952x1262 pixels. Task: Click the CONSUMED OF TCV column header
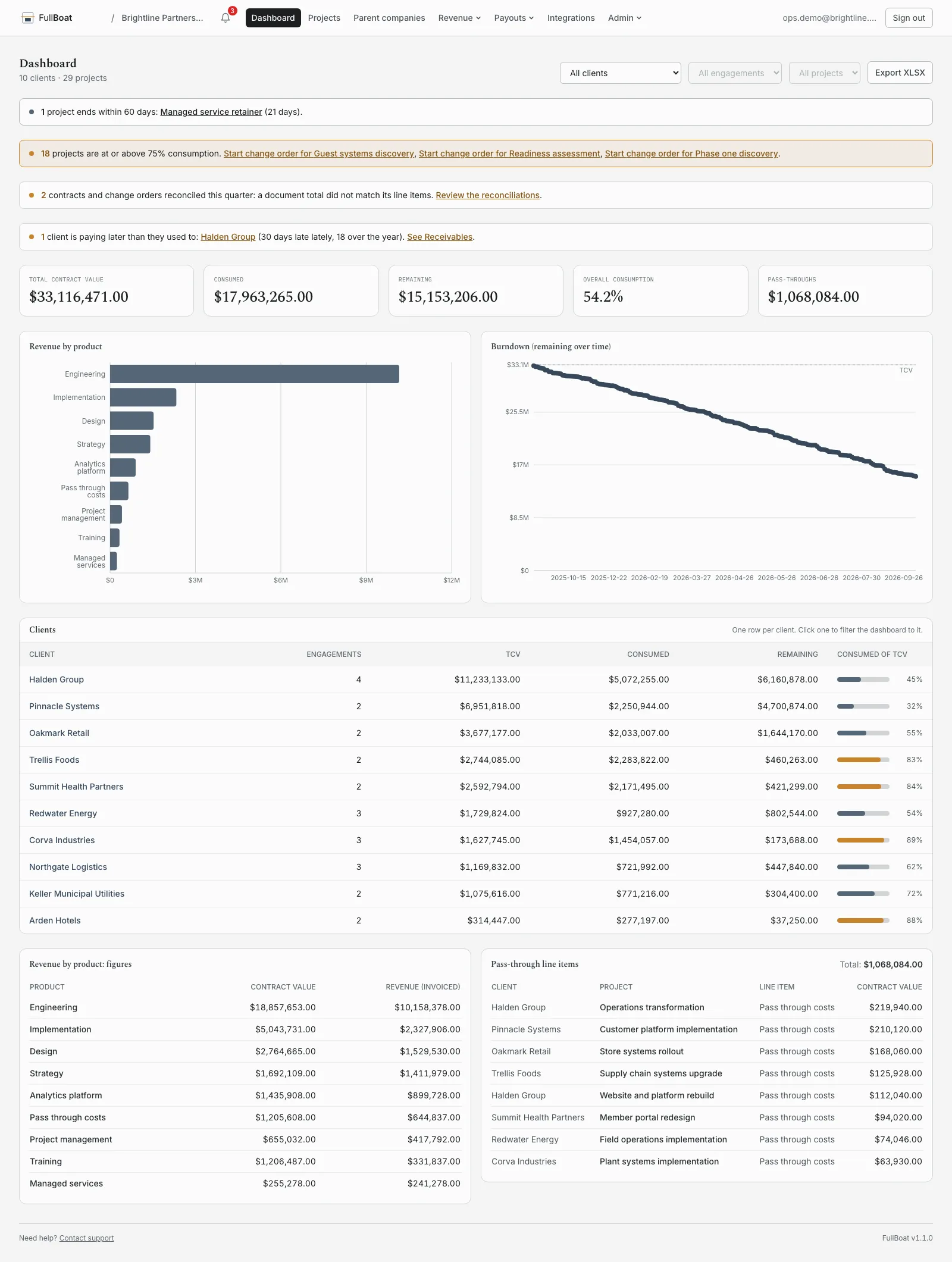coord(872,655)
